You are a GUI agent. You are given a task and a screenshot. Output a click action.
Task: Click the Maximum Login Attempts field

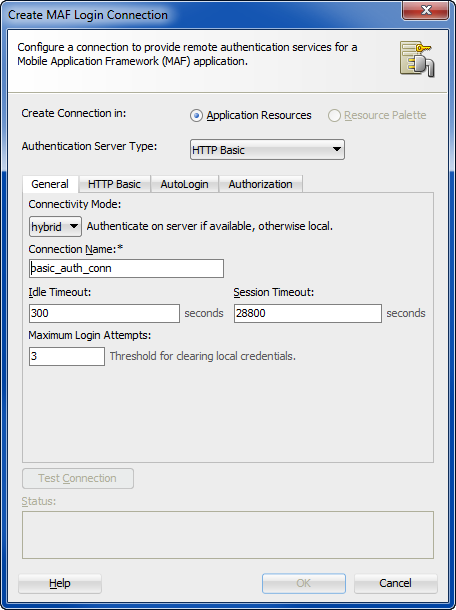67,356
